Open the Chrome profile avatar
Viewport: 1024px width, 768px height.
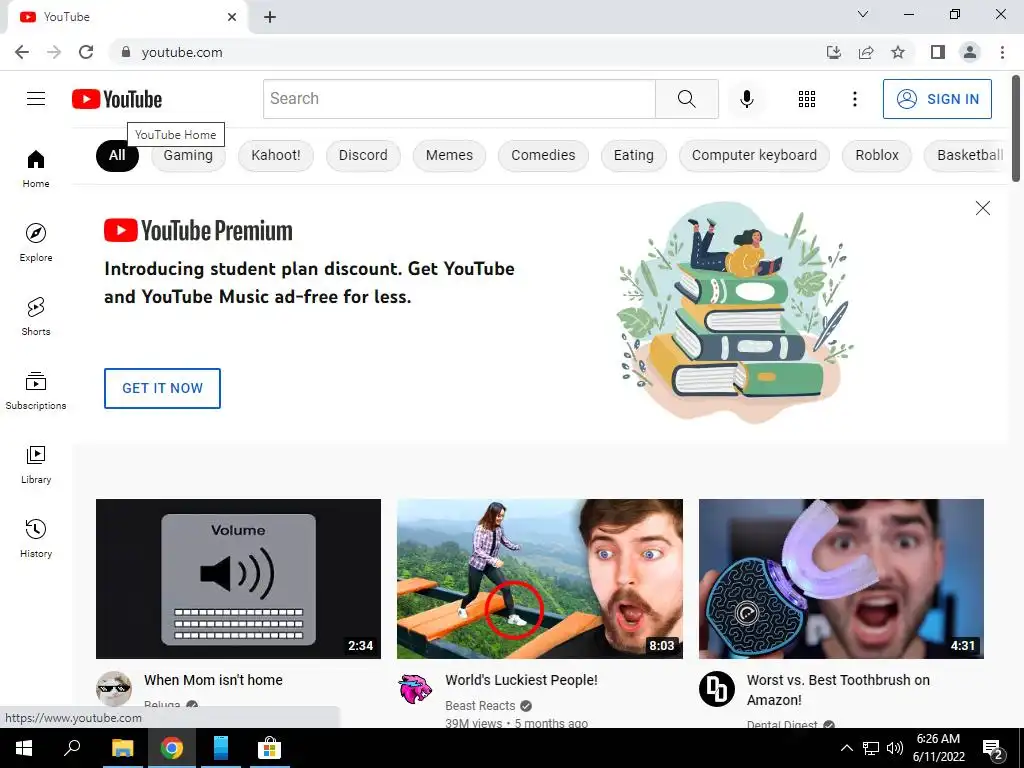click(970, 52)
